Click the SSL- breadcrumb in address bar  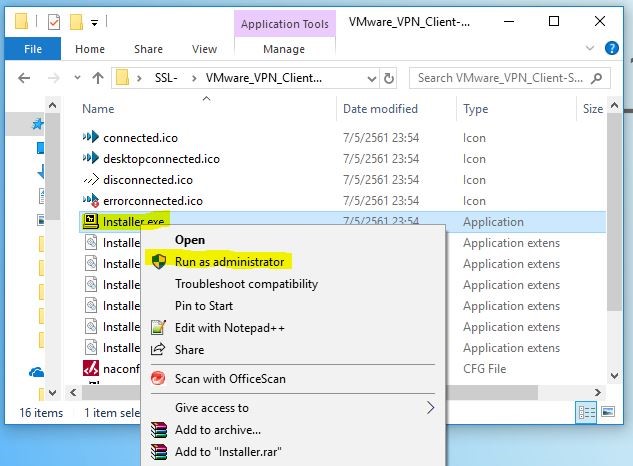[166, 78]
